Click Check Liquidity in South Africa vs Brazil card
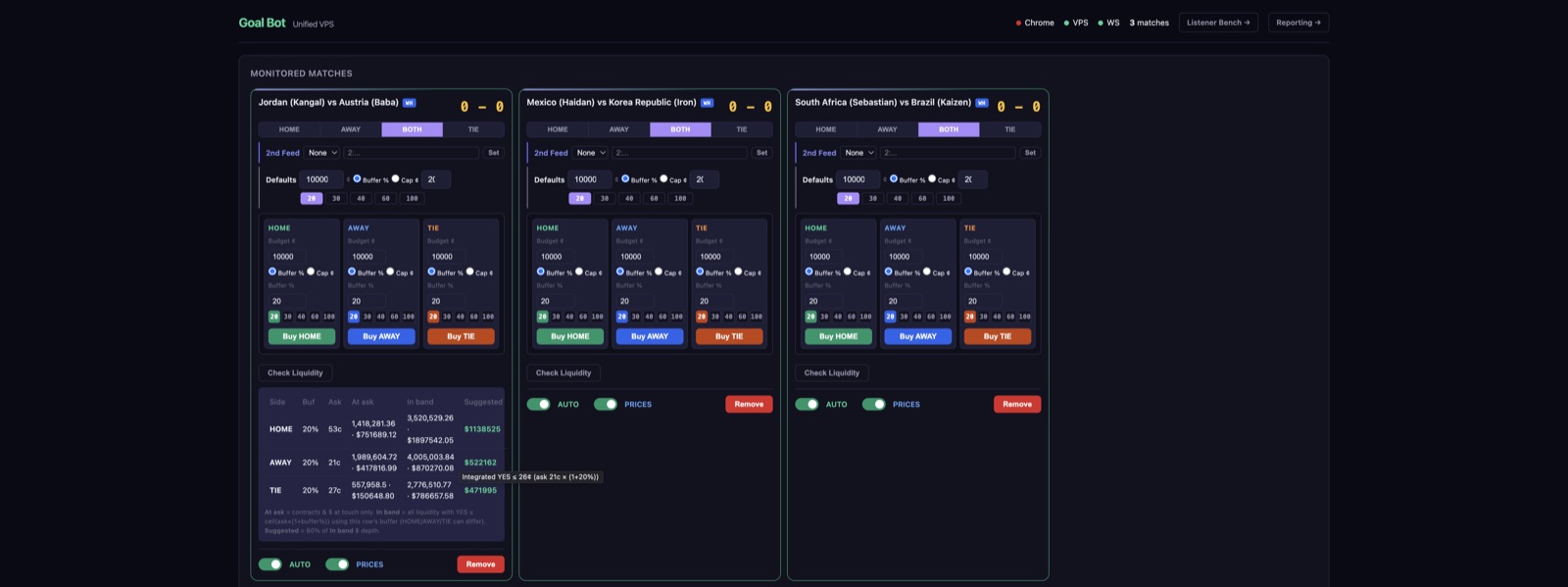Image resolution: width=1568 pixels, height=587 pixels. pos(832,372)
